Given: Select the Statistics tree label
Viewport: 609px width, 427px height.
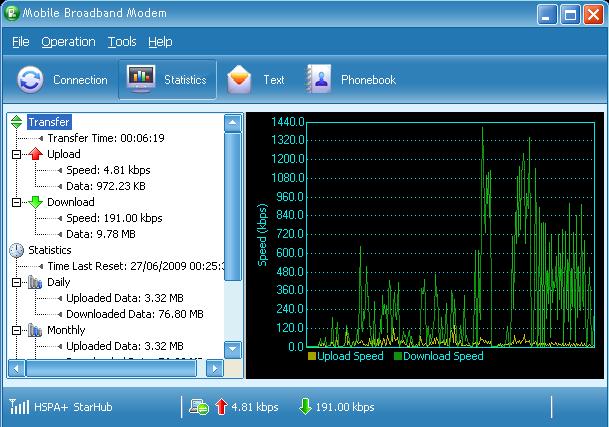Looking at the screenshot, I should [50, 250].
